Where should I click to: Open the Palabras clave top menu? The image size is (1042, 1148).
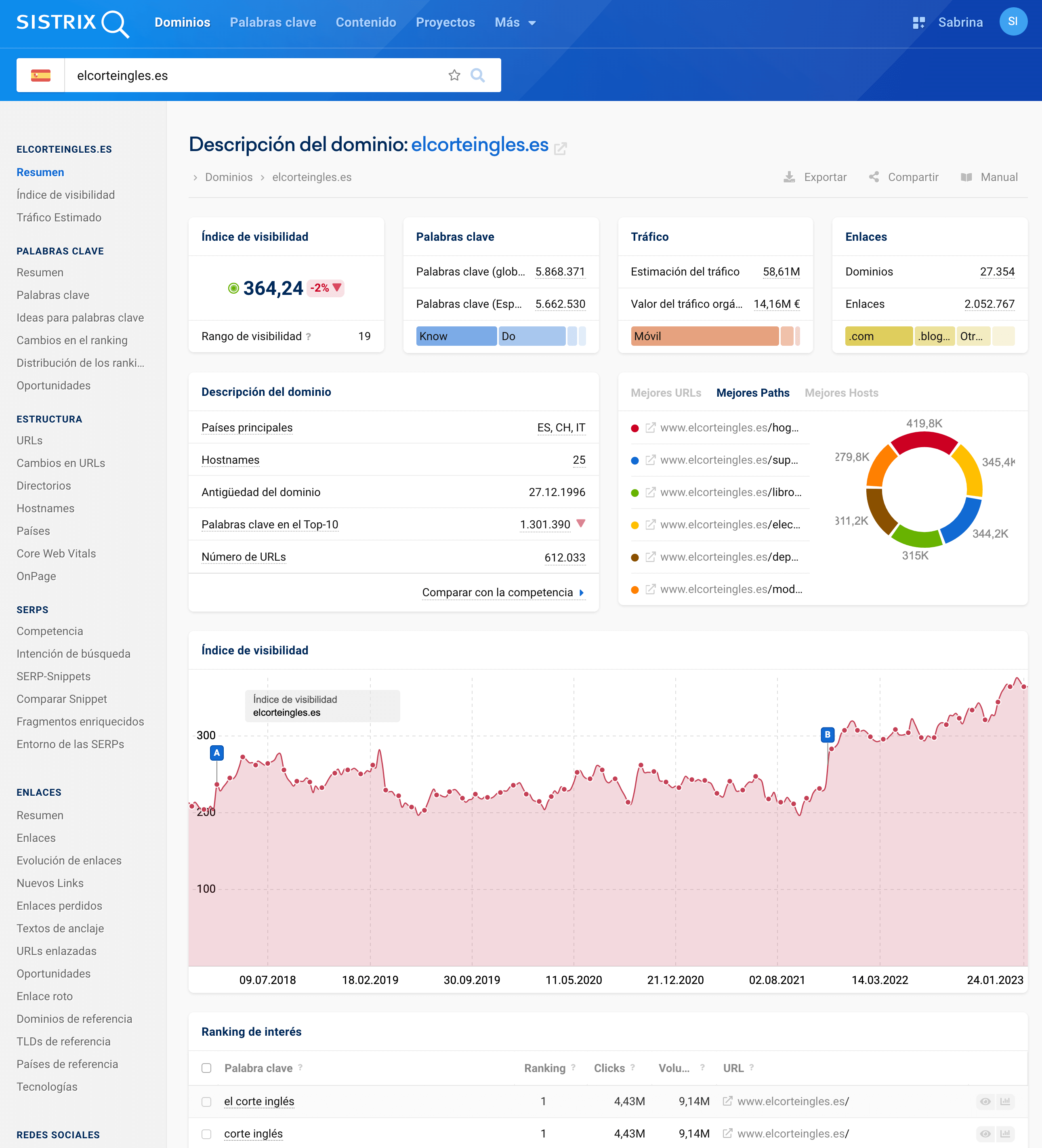[273, 22]
